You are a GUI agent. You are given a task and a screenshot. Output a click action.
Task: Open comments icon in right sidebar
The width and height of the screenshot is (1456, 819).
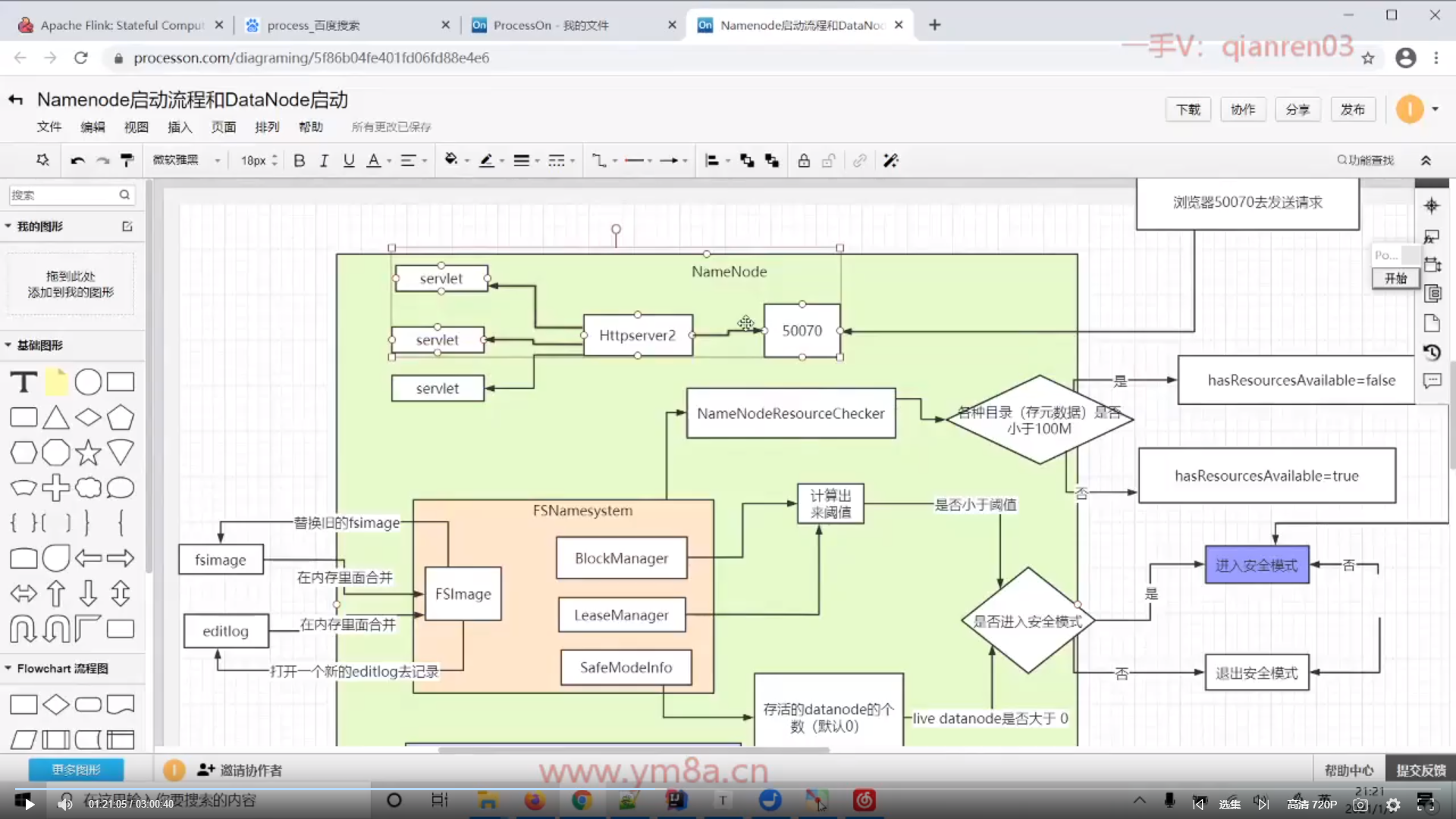[1432, 381]
